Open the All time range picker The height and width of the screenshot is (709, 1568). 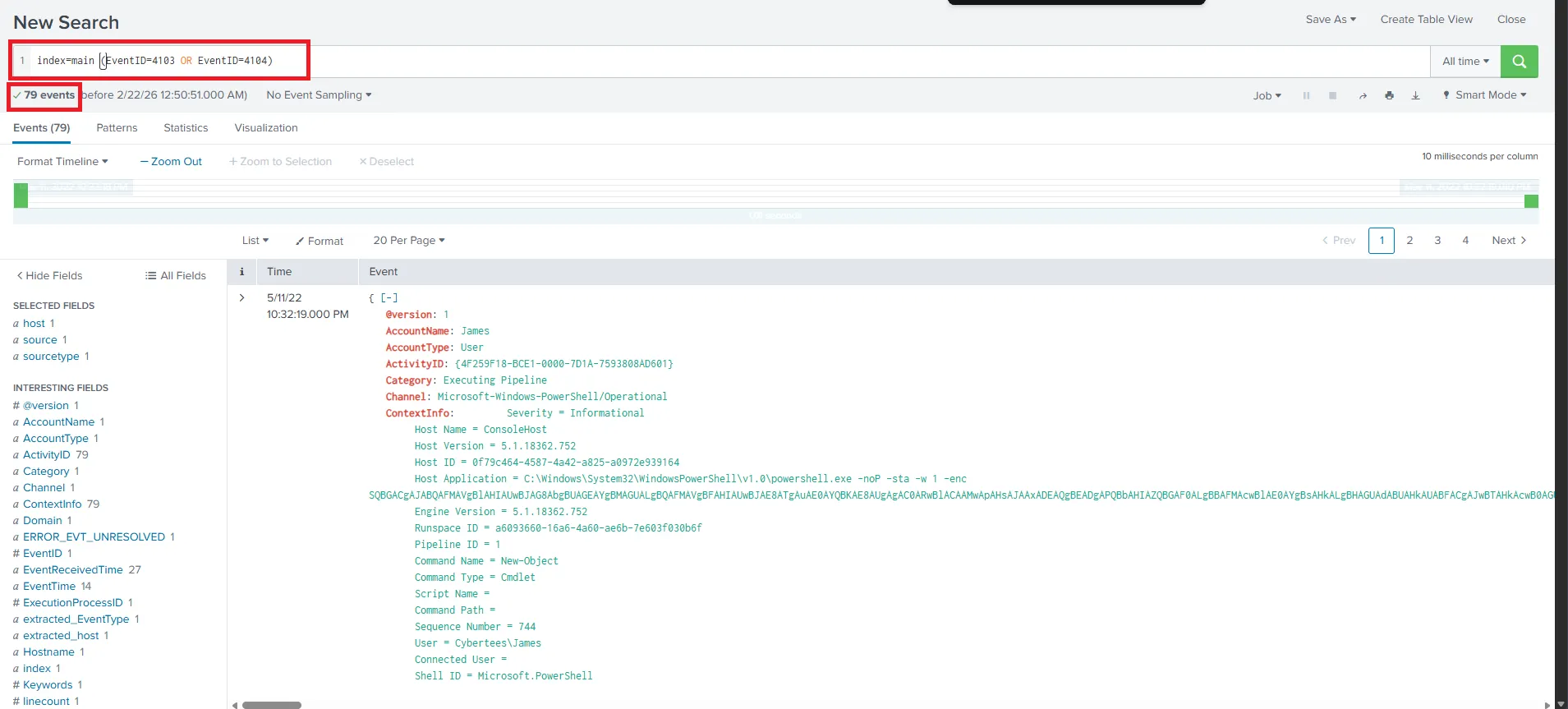click(1465, 61)
